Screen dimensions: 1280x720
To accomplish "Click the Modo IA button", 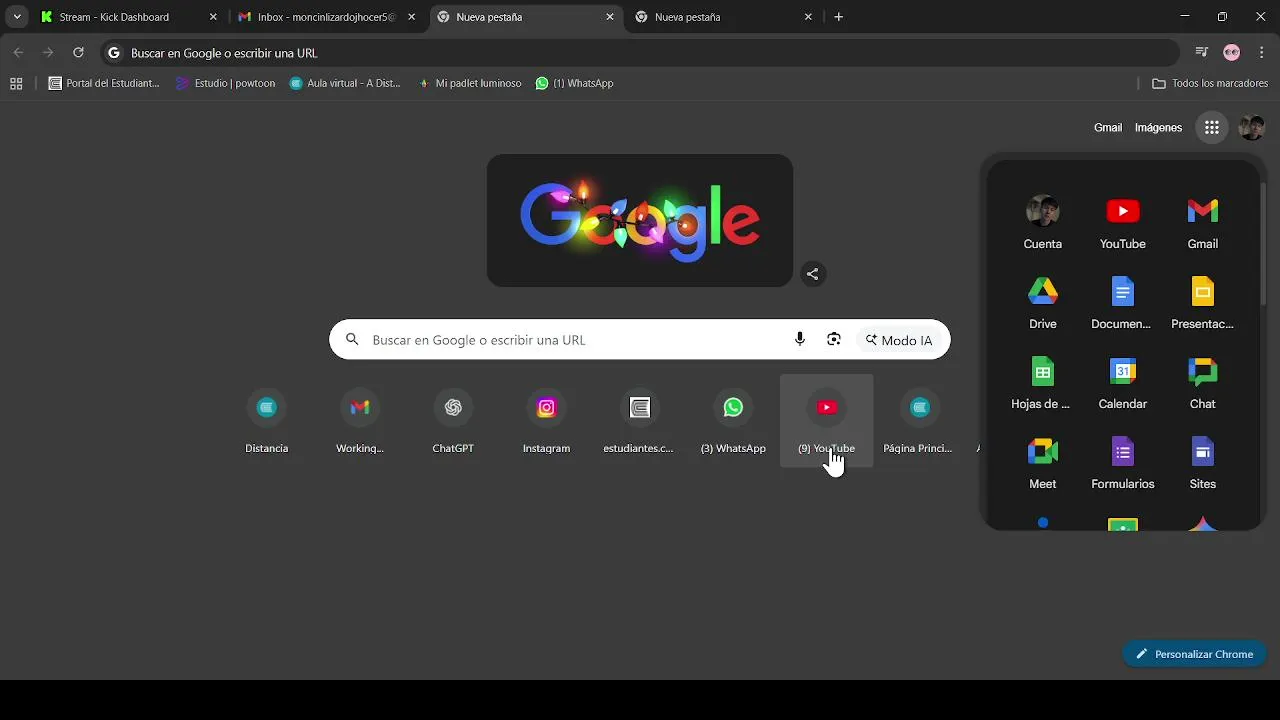I will pos(898,340).
